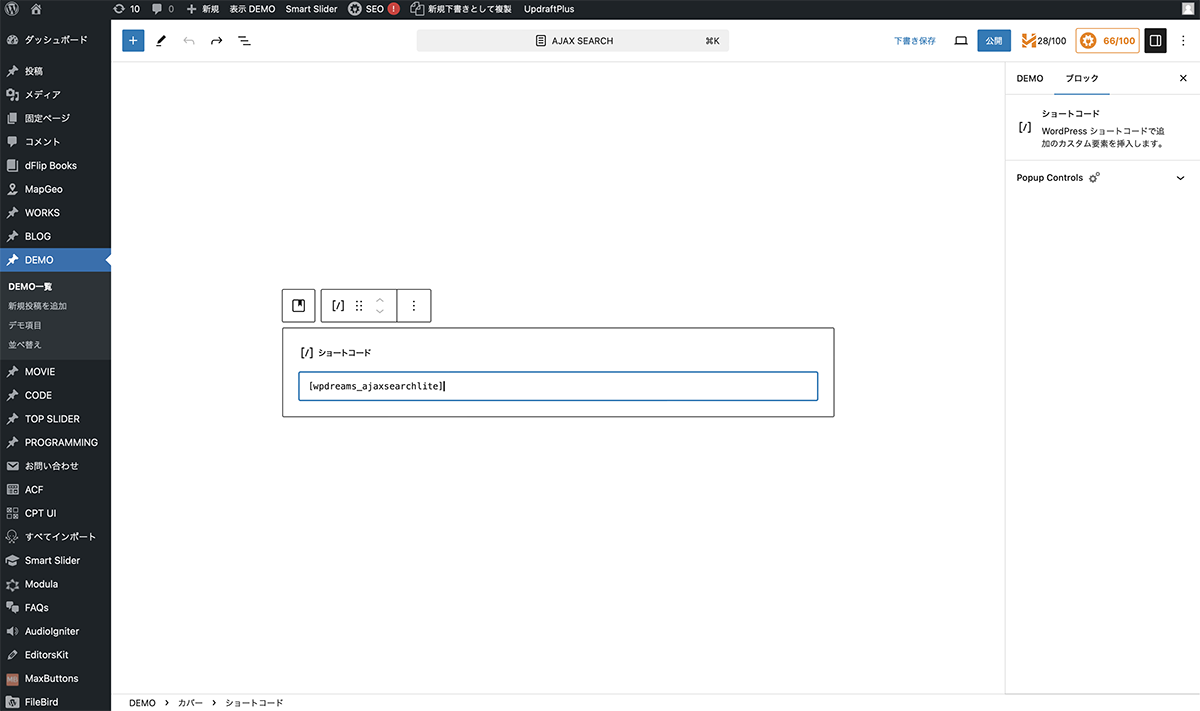Click 下書き保存 save draft link
The height and width of the screenshot is (711, 1200).
915,41
